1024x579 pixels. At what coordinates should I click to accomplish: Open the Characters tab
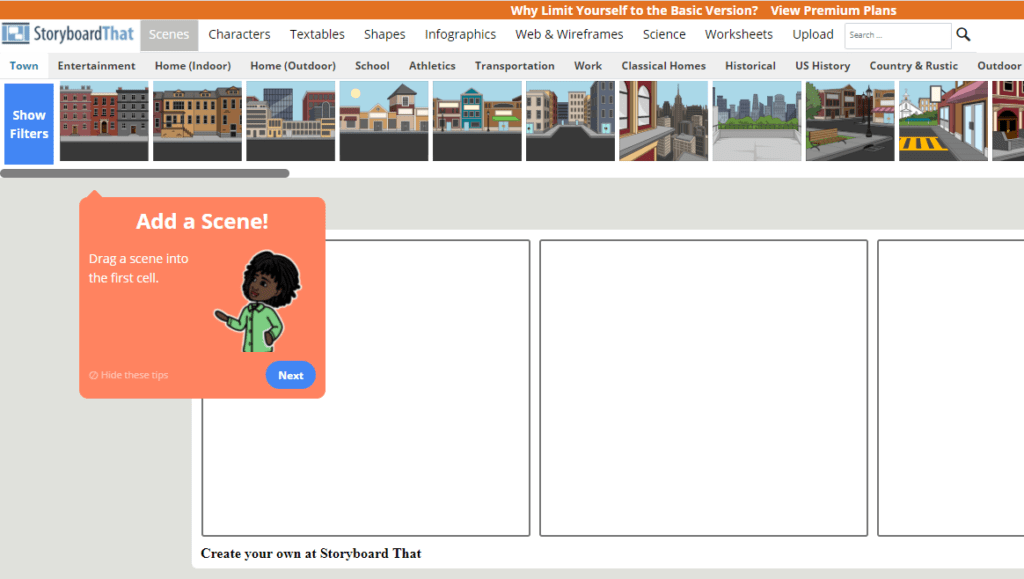(x=239, y=35)
